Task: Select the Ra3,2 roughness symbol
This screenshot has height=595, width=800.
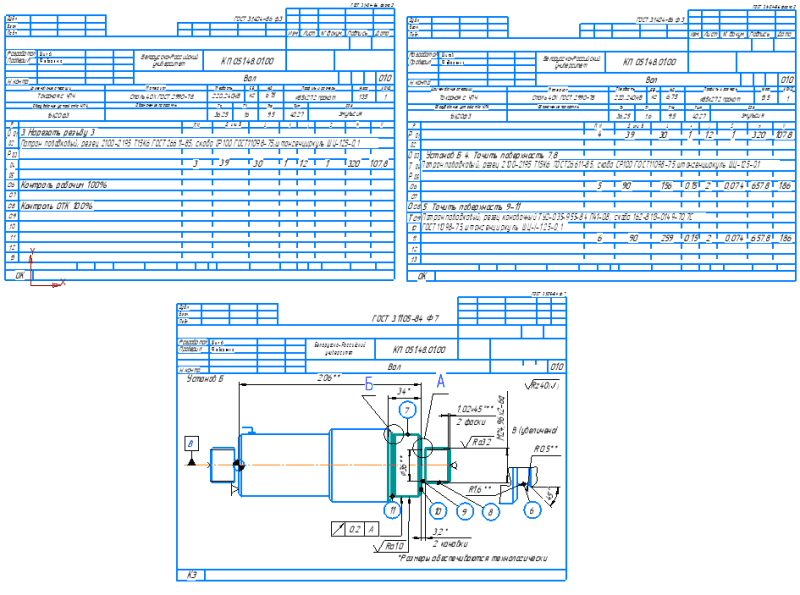Action: point(477,442)
